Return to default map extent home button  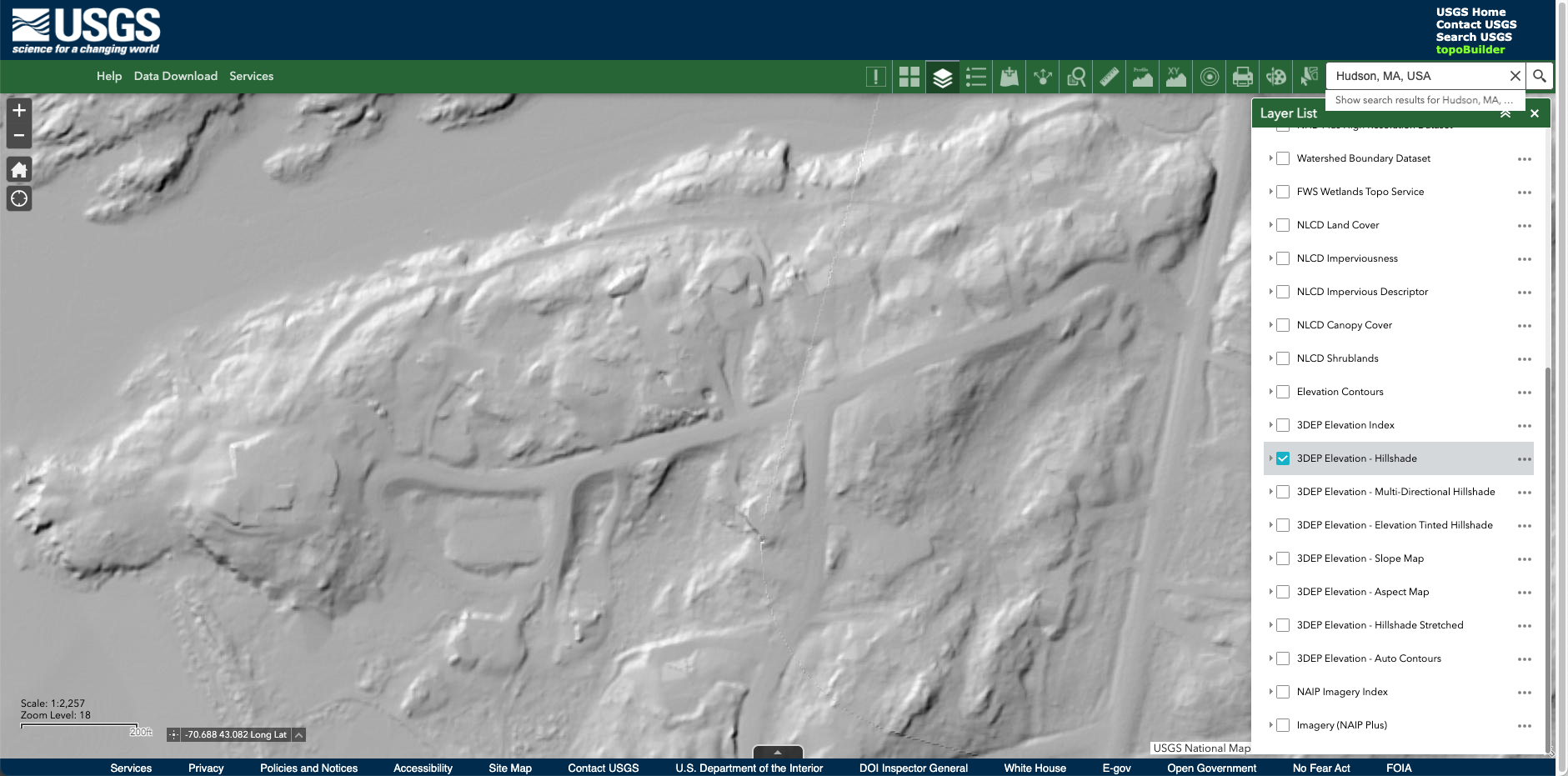pyautogui.click(x=19, y=170)
